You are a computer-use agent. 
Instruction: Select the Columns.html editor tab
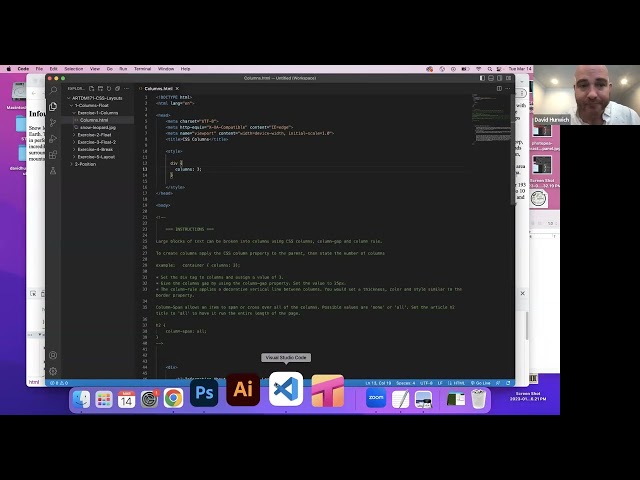tap(159, 89)
